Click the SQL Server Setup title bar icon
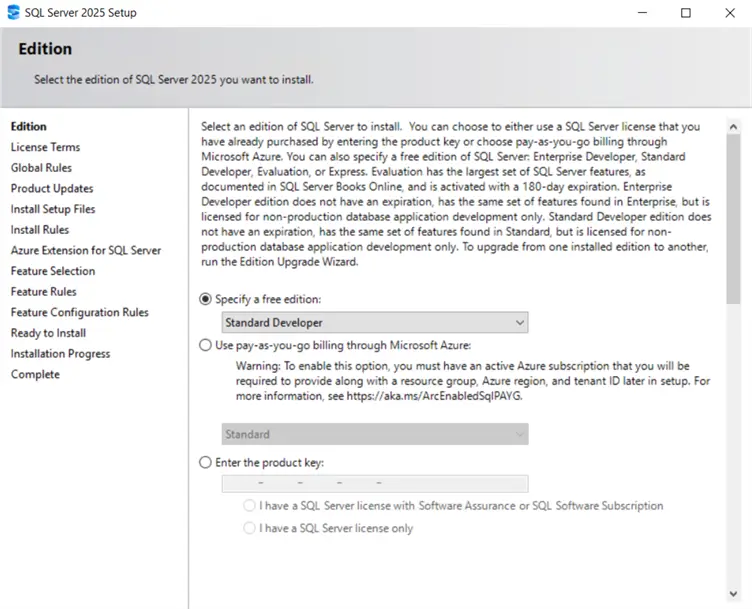Viewport: 752px width, 609px height. pos(13,12)
